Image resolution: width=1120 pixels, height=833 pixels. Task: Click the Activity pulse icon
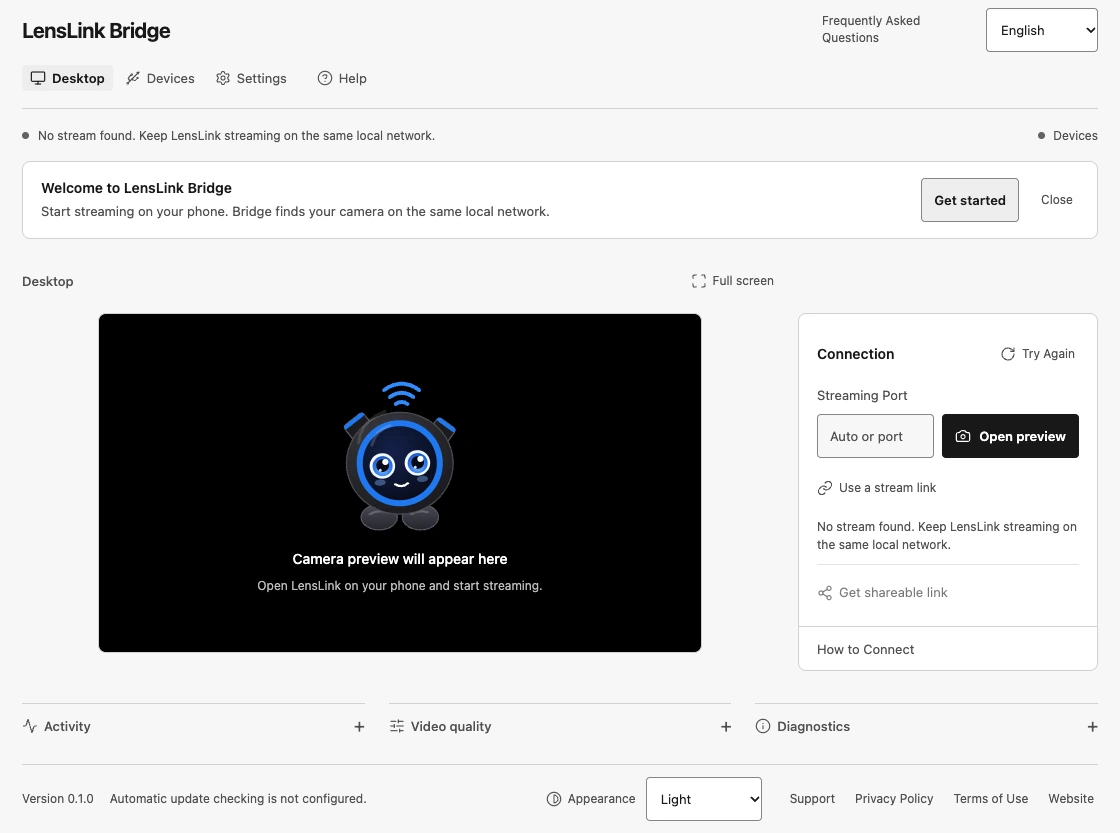pyautogui.click(x=30, y=726)
